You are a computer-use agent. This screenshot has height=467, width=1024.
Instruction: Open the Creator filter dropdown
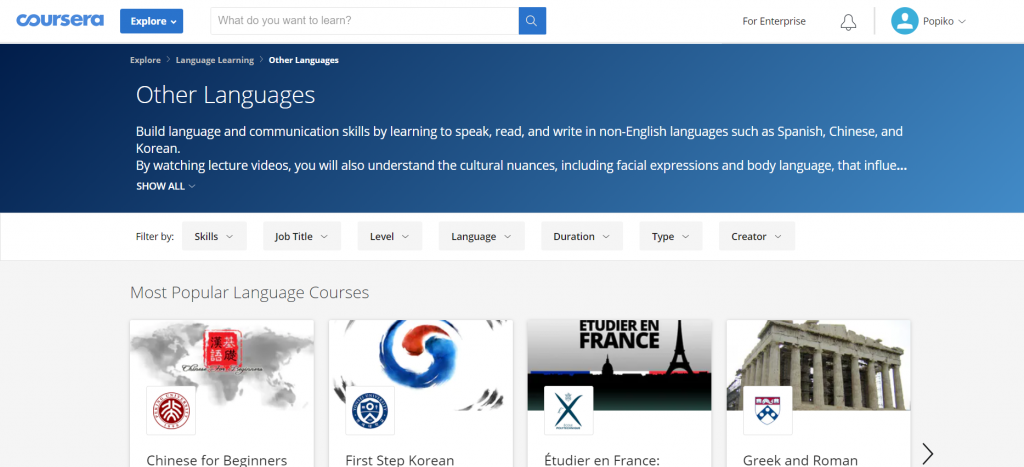point(757,236)
